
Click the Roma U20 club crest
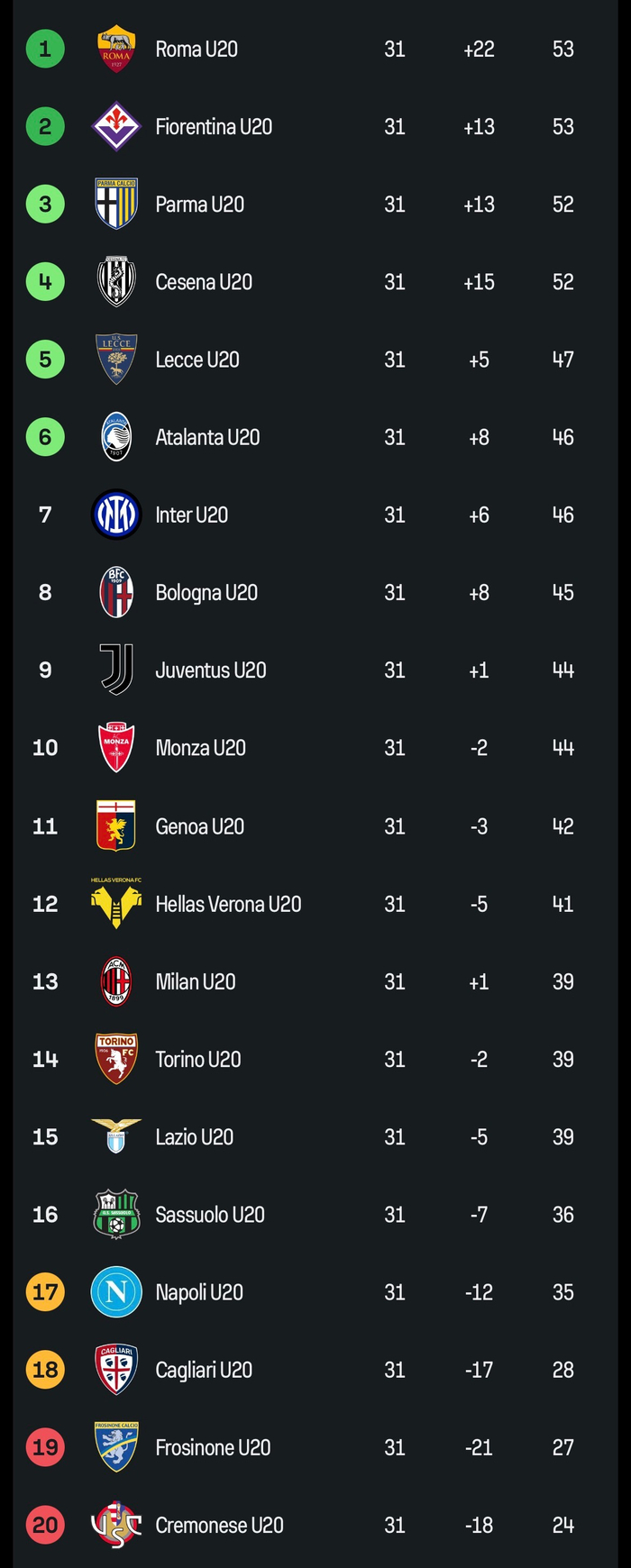coord(116,50)
